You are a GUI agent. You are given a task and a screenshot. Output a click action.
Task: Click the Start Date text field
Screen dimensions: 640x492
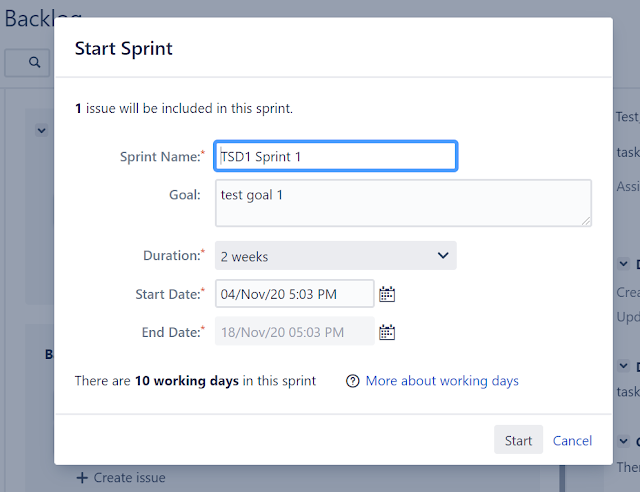(x=294, y=294)
